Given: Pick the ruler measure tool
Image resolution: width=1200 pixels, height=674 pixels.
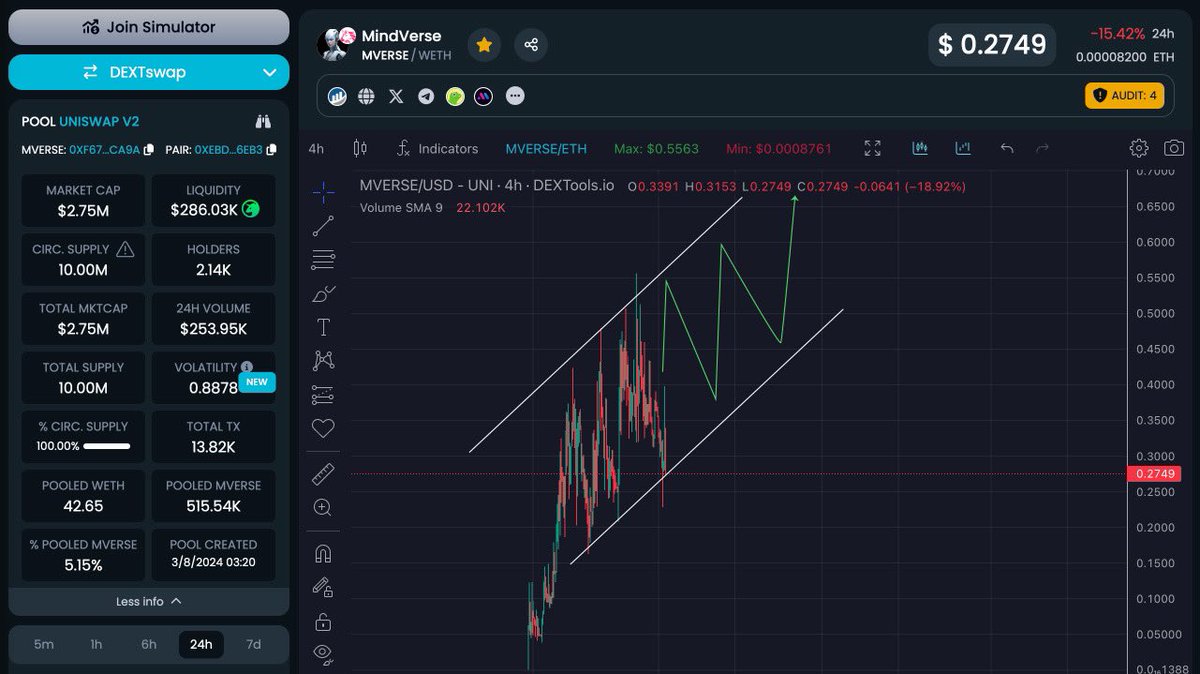Looking at the screenshot, I should (x=322, y=473).
